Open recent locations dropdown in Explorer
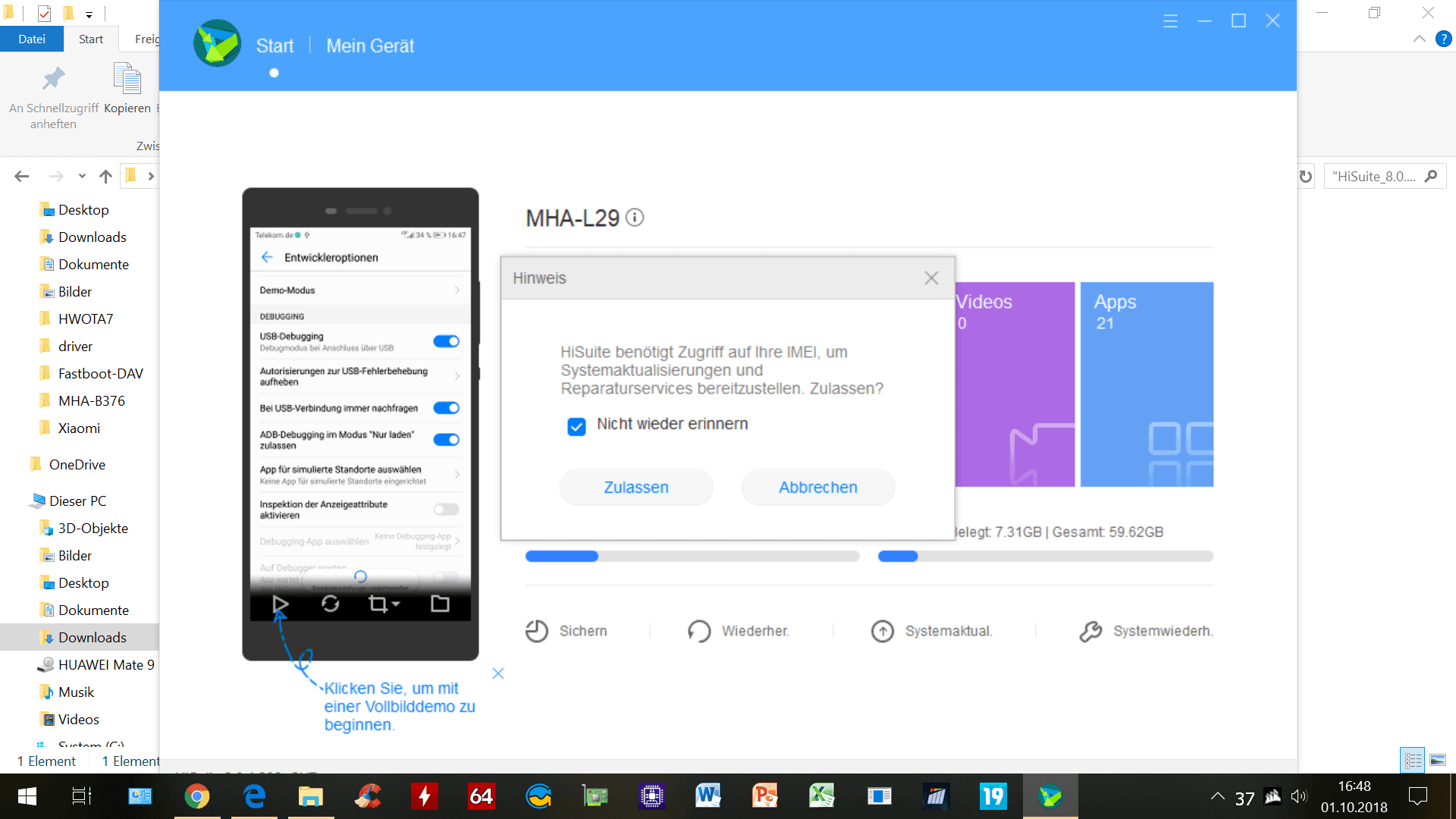This screenshot has height=819, width=1456. point(82,176)
